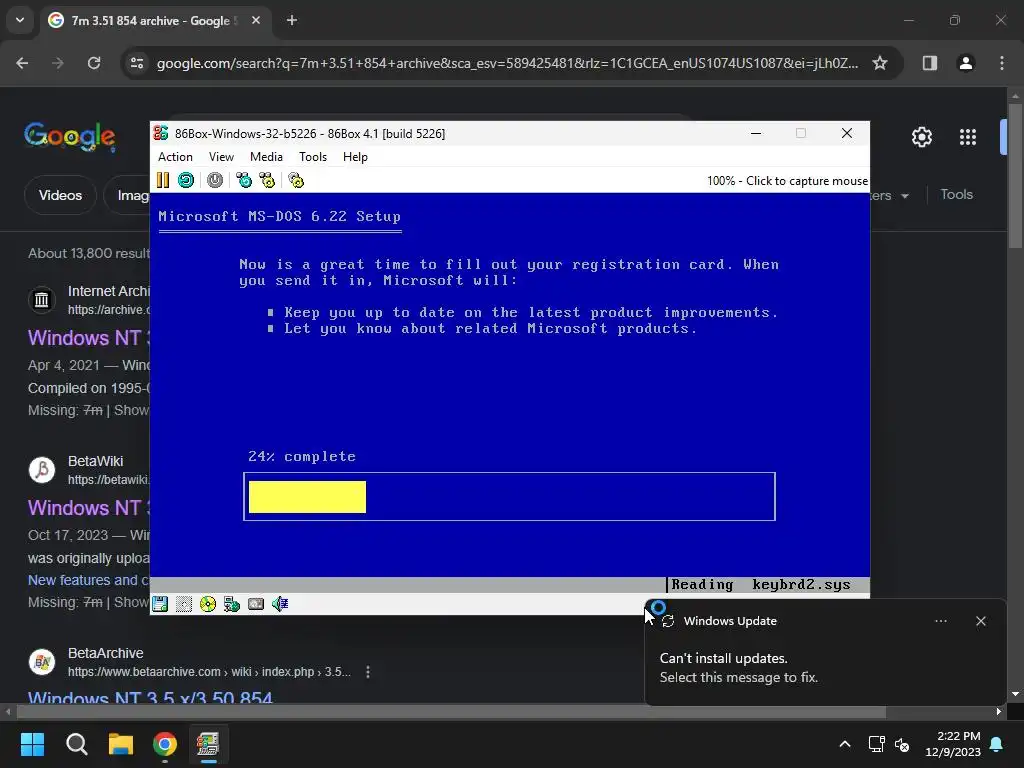Close the '7m 3.51 854 archive' tab
Screen dimensions: 1024x768
[x=256, y=20]
